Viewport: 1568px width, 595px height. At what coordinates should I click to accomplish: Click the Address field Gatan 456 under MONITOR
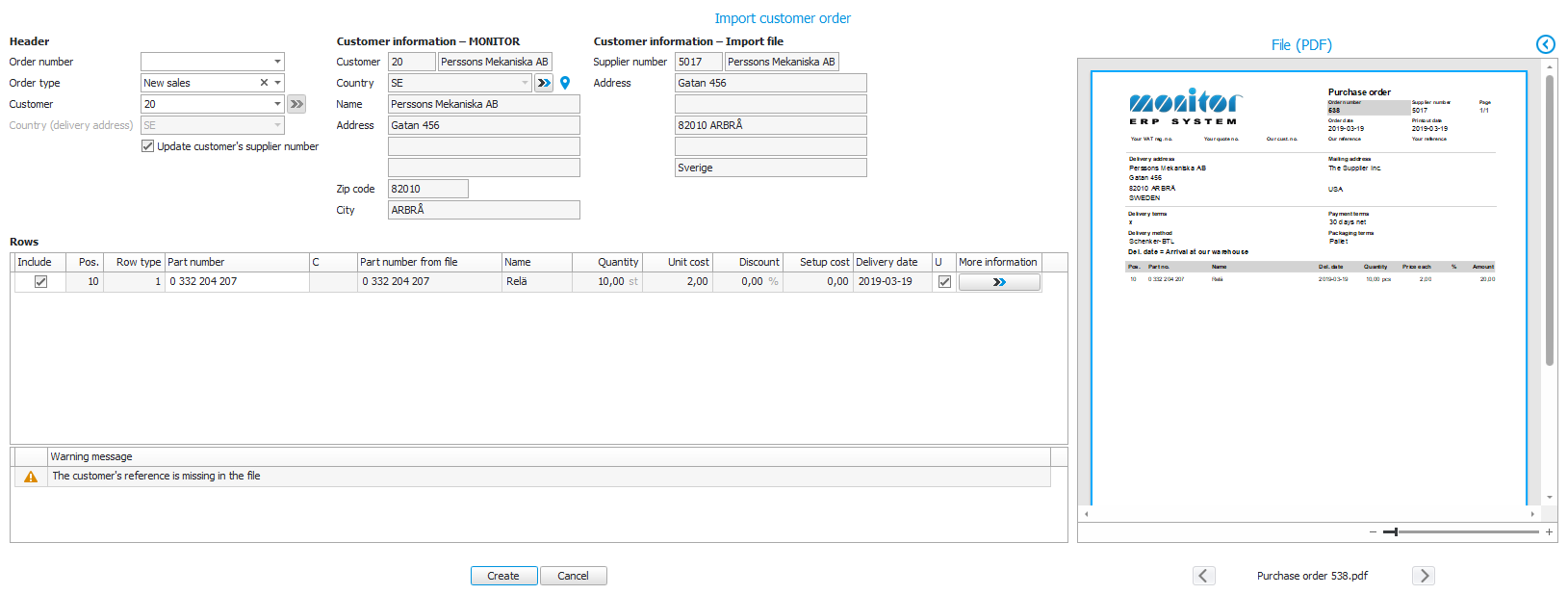(x=484, y=125)
